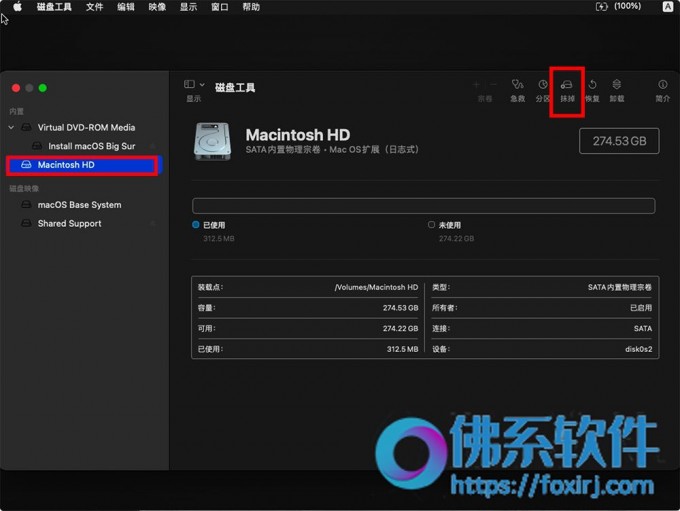Image resolution: width=680 pixels, height=511 pixels.
Task: Click the 类型 SATA内置物理宗卷 value
Action: (620, 287)
